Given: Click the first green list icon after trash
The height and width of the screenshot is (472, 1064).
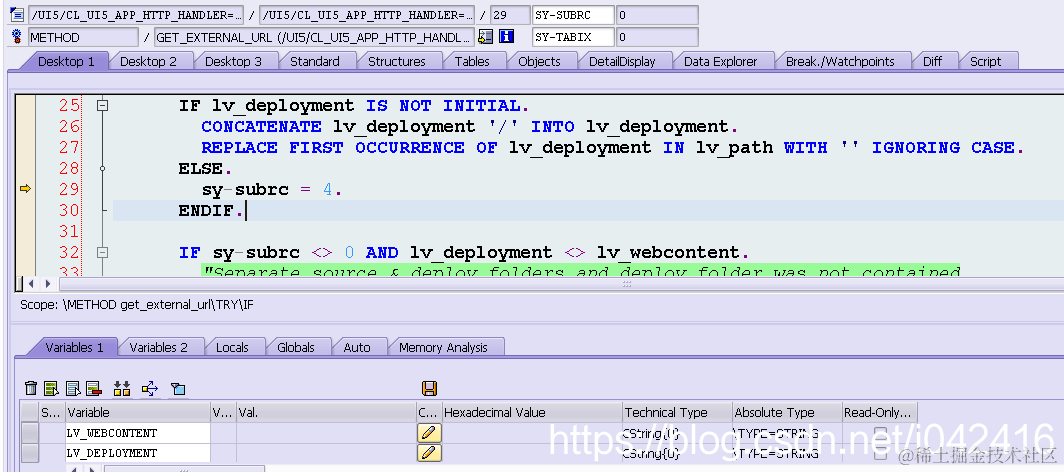Looking at the screenshot, I should click(x=52, y=388).
